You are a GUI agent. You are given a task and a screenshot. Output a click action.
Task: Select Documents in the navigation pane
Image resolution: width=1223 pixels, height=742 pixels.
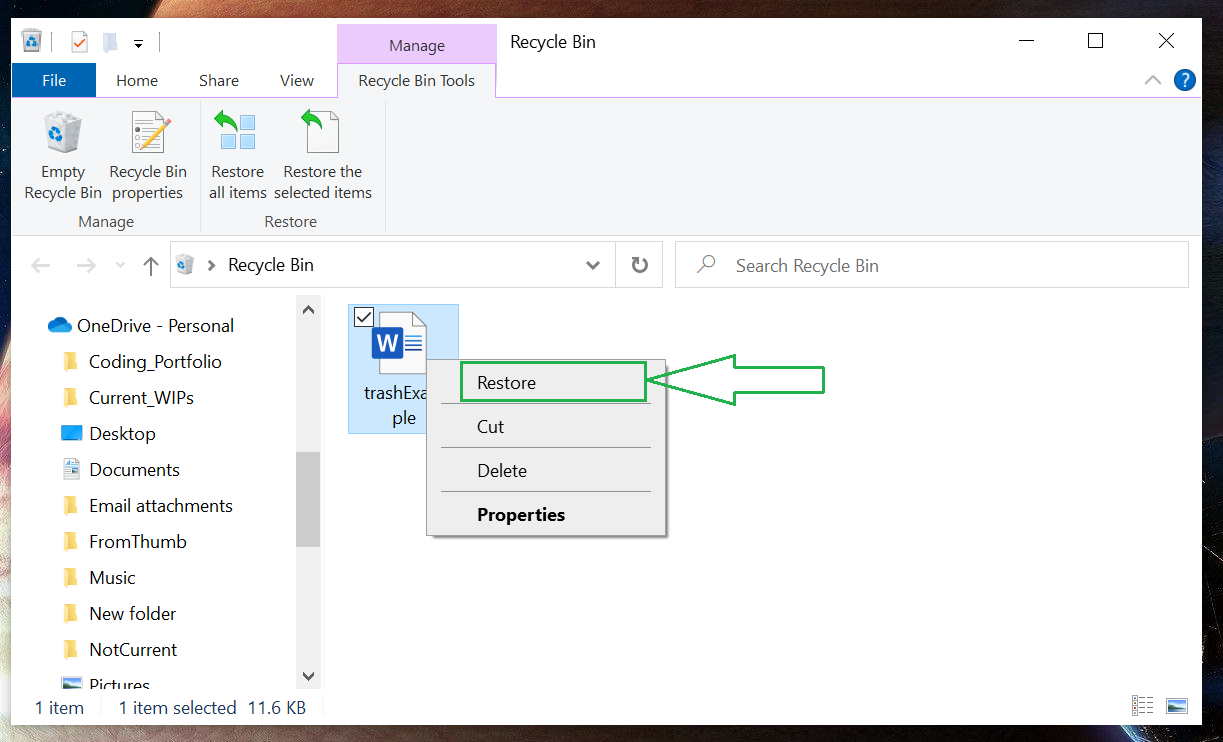coord(134,469)
